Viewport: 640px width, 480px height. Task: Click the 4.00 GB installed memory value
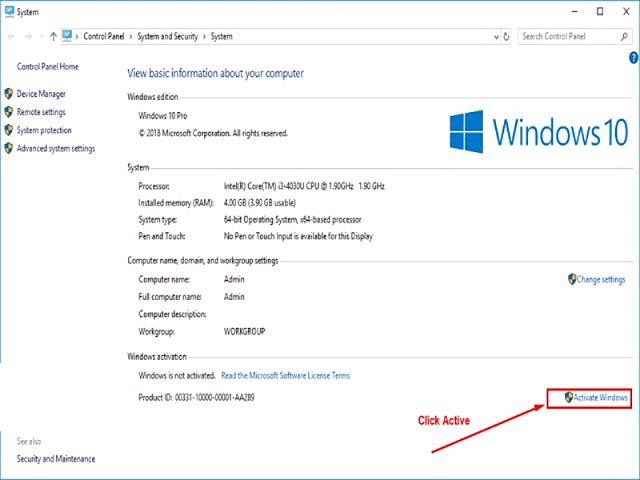click(x=260, y=203)
